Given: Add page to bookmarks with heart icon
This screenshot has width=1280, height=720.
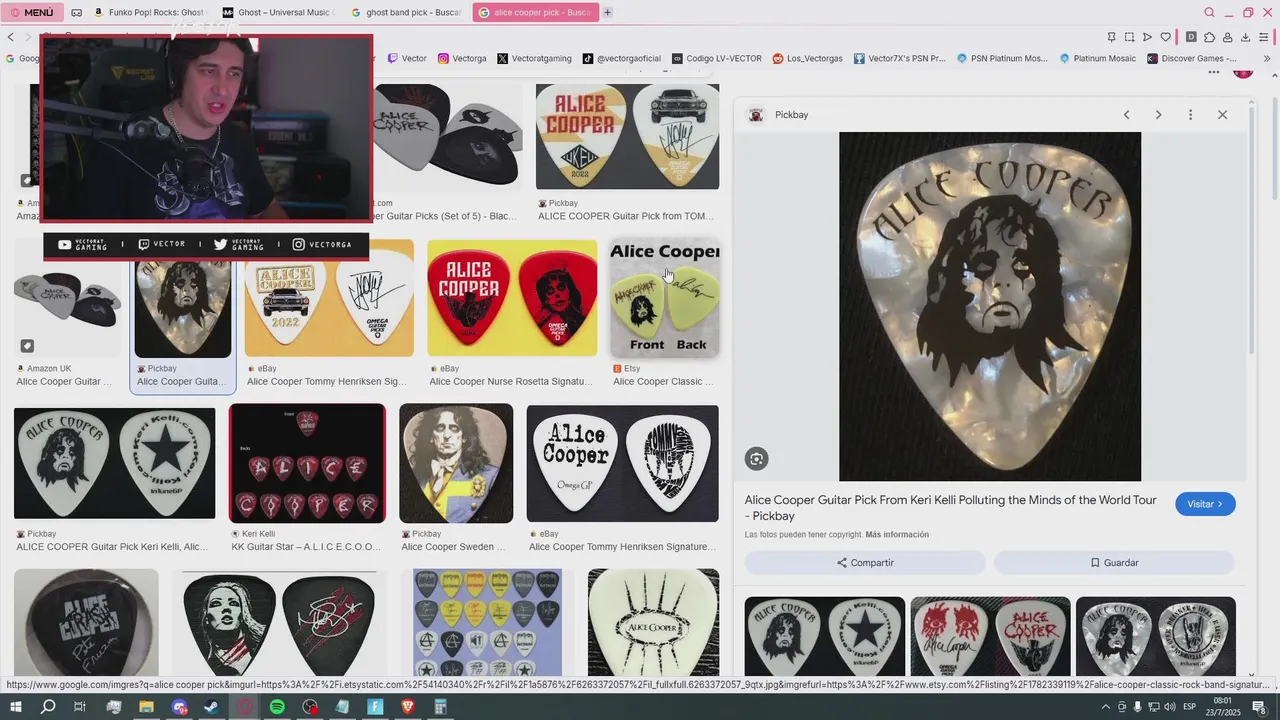Looking at the screenshot, I should [x=1166, y=37].
